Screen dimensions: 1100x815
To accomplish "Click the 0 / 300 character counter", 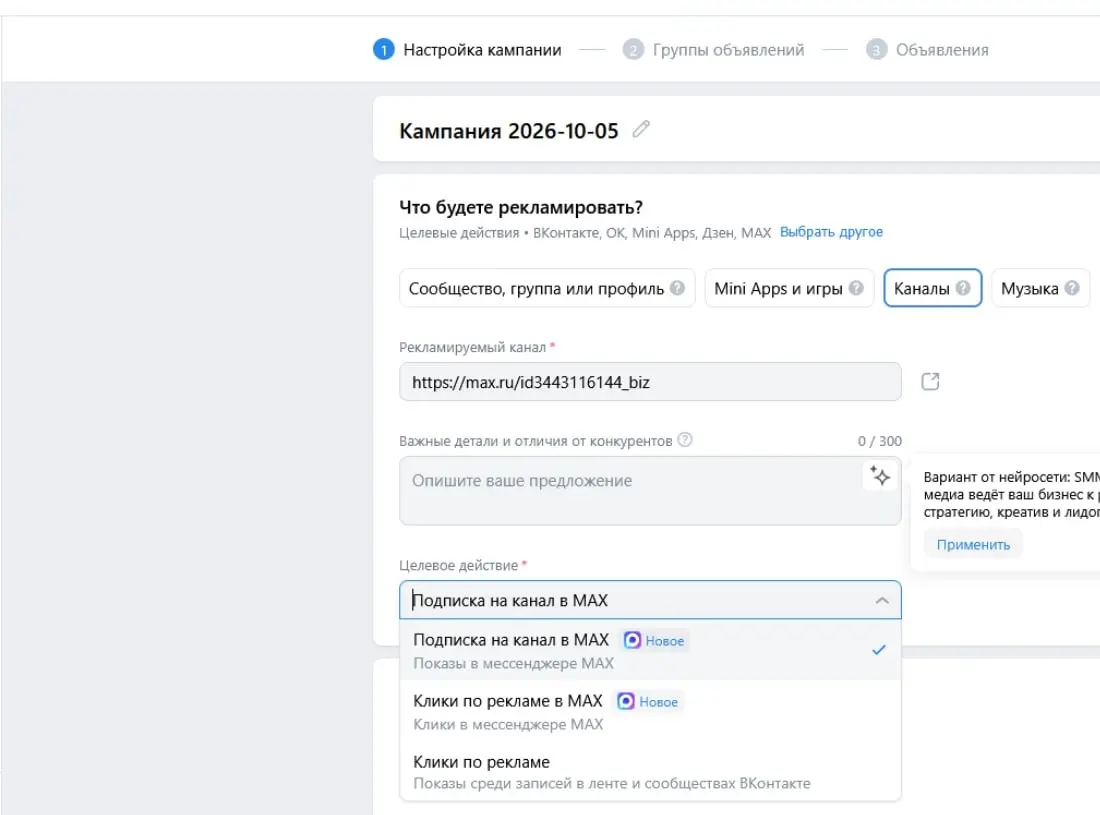I will [880, 441].
